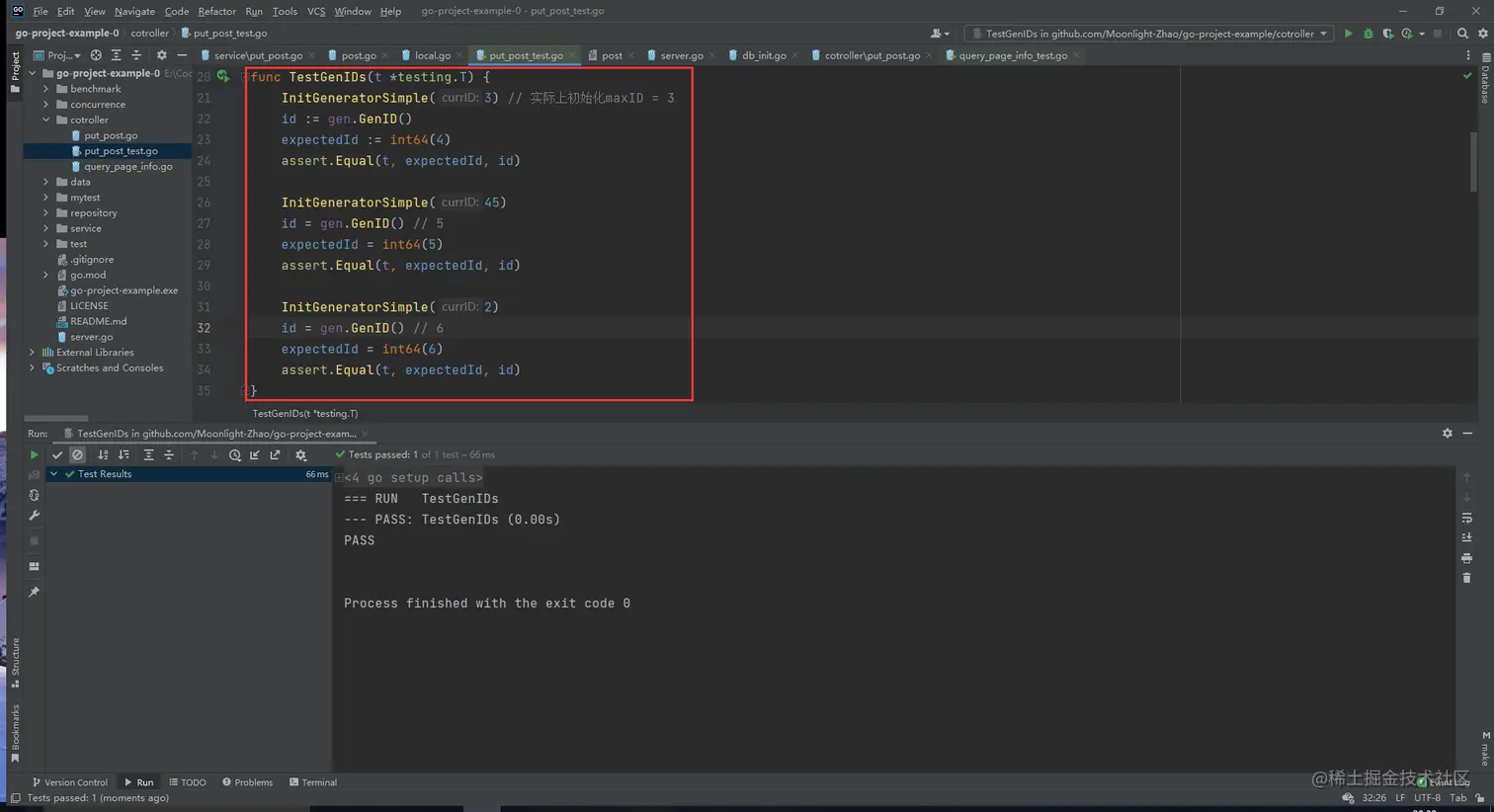Open the TODO tool window

click(x=188, y=782)
